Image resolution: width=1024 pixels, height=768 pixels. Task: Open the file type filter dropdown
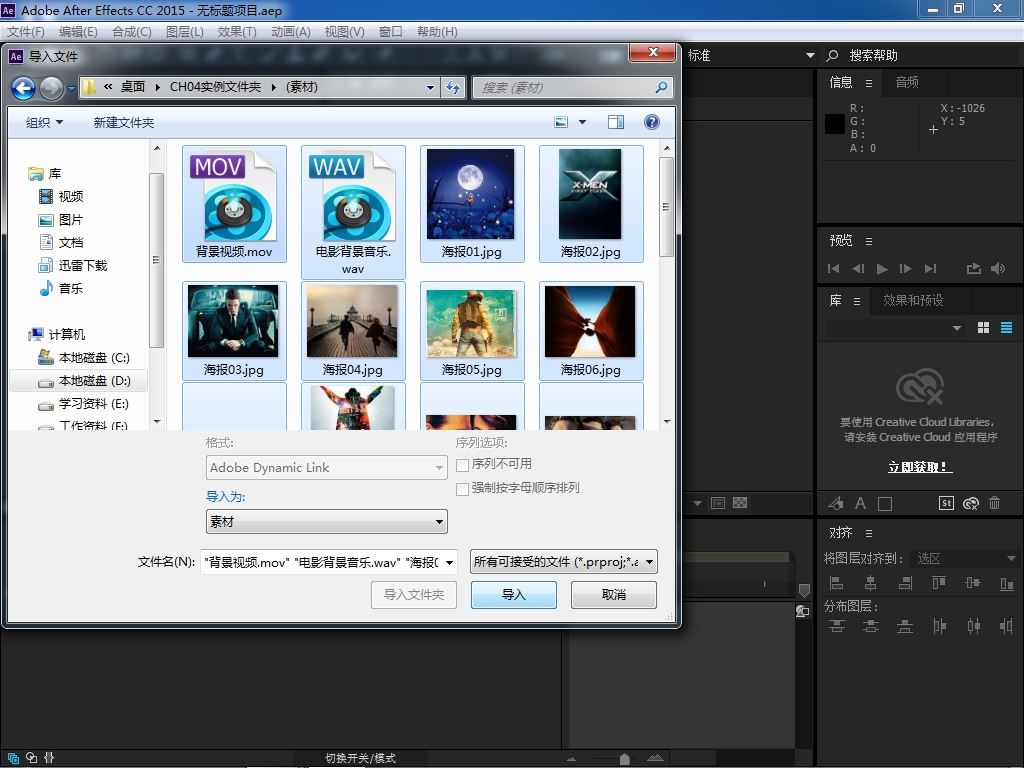pos(564,562)
